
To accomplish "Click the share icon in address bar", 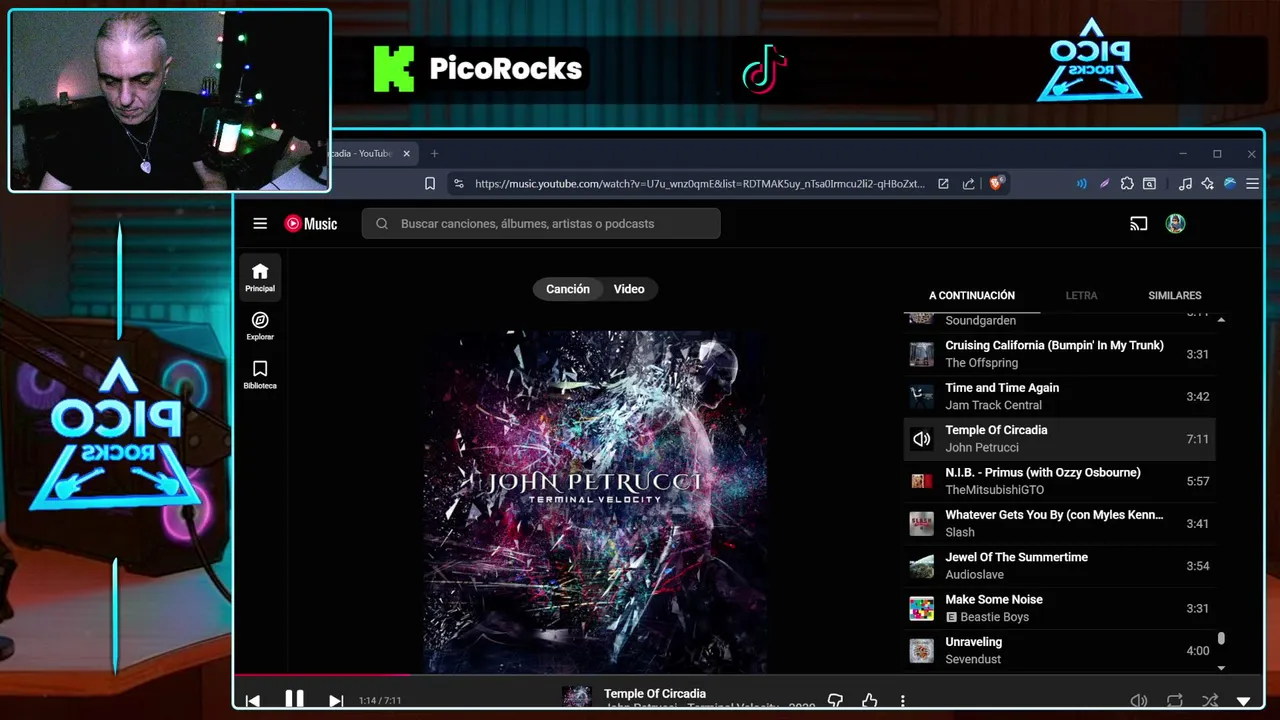I will point(968,184).
